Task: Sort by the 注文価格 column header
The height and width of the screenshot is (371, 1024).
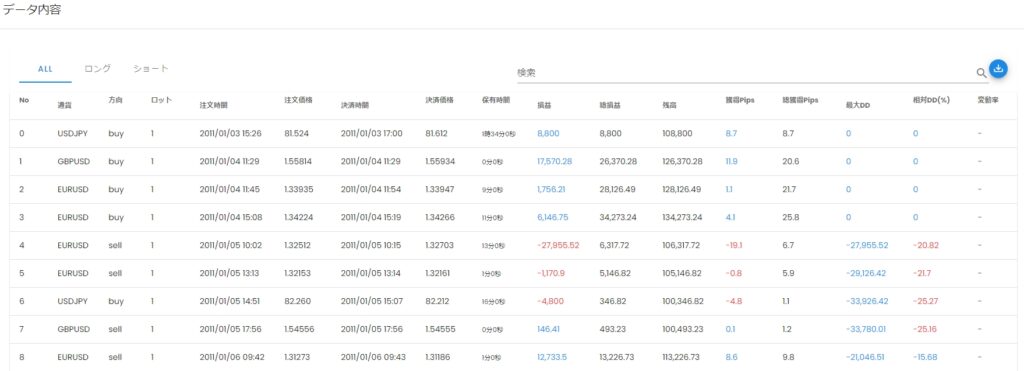Action: [298, 100]
